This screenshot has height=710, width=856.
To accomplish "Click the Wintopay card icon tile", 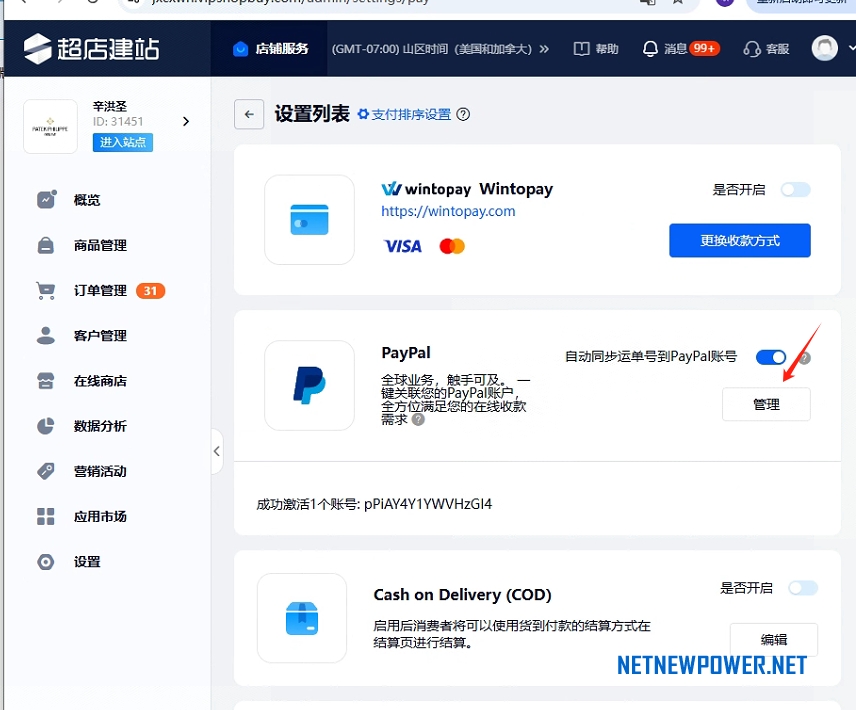I will pos(310,219).
